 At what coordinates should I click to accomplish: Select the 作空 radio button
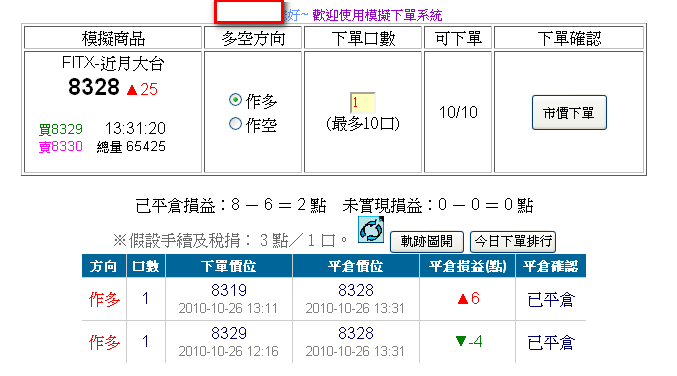point(235,124)
